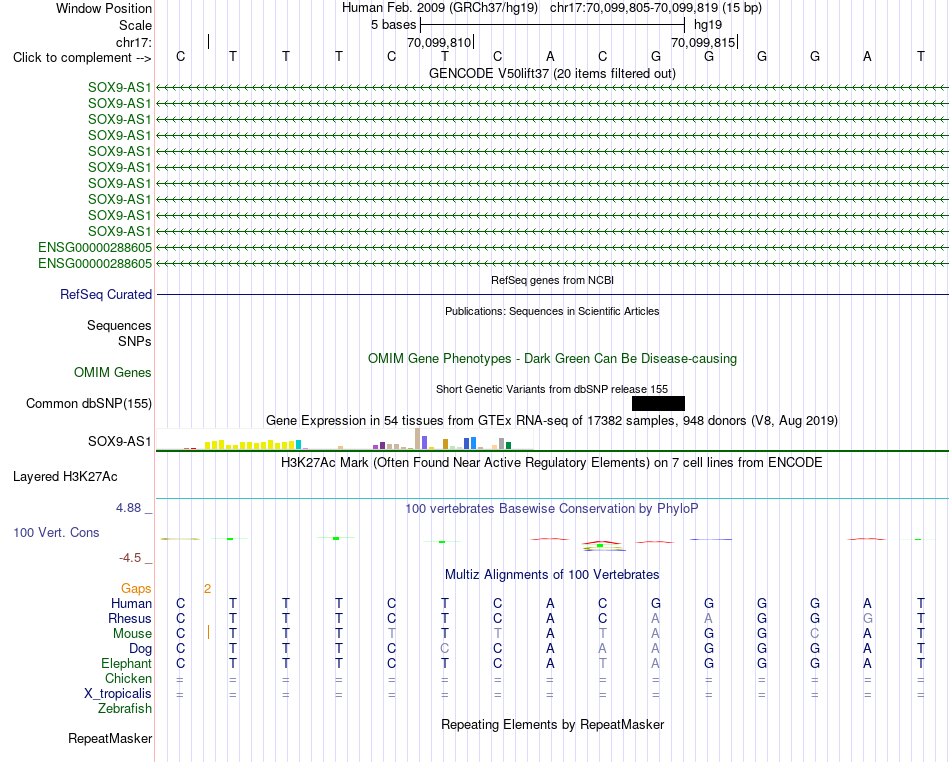Image resolution: width=950 pixels, height=762 pixels.
Task: Click the GTEx tissue expression bar chart
Action: point(345,439)
